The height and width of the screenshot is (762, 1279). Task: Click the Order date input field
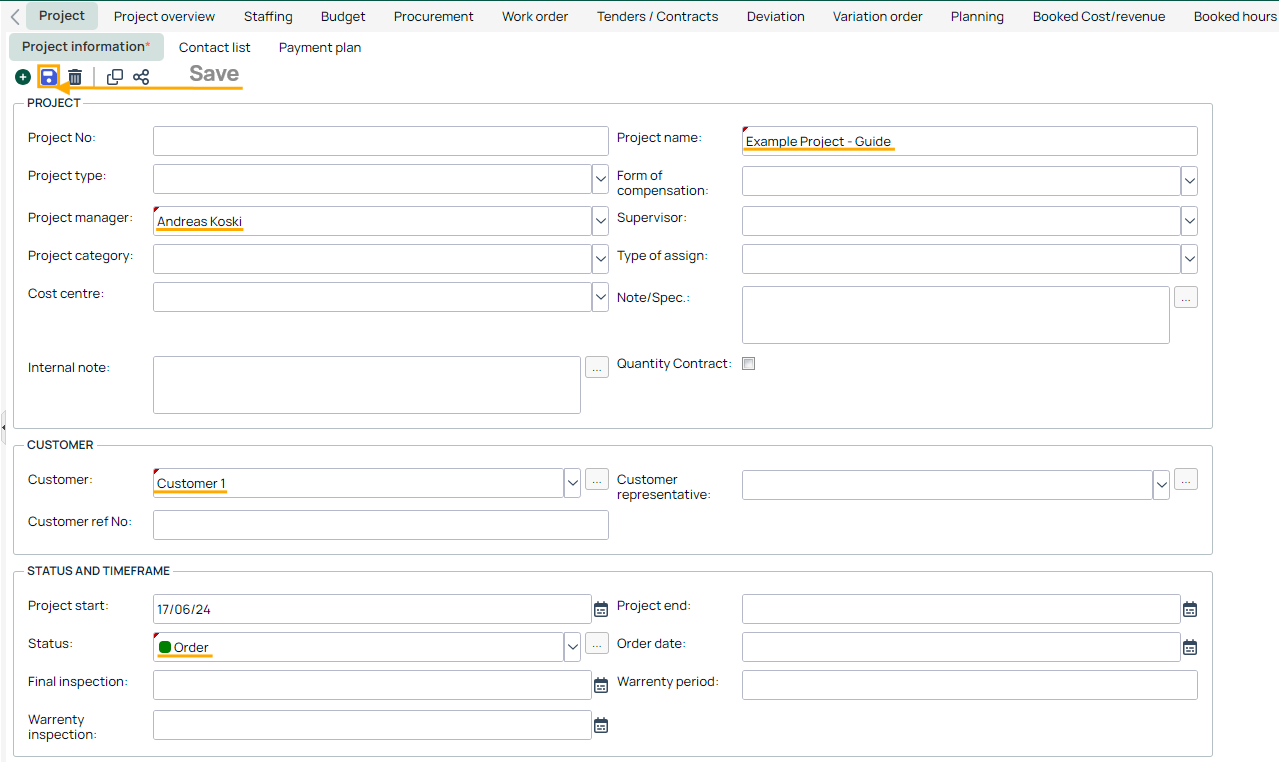[x=961, y=647]
